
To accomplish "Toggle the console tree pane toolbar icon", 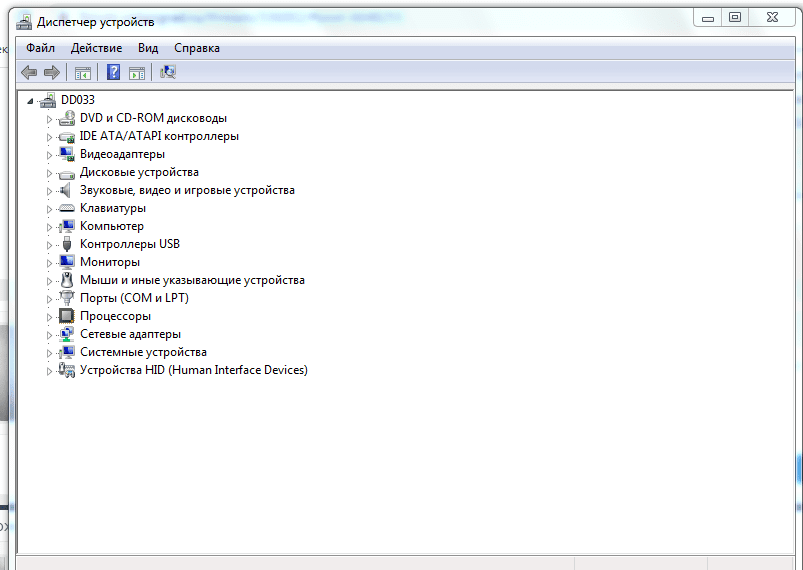I will pos(82,73).
